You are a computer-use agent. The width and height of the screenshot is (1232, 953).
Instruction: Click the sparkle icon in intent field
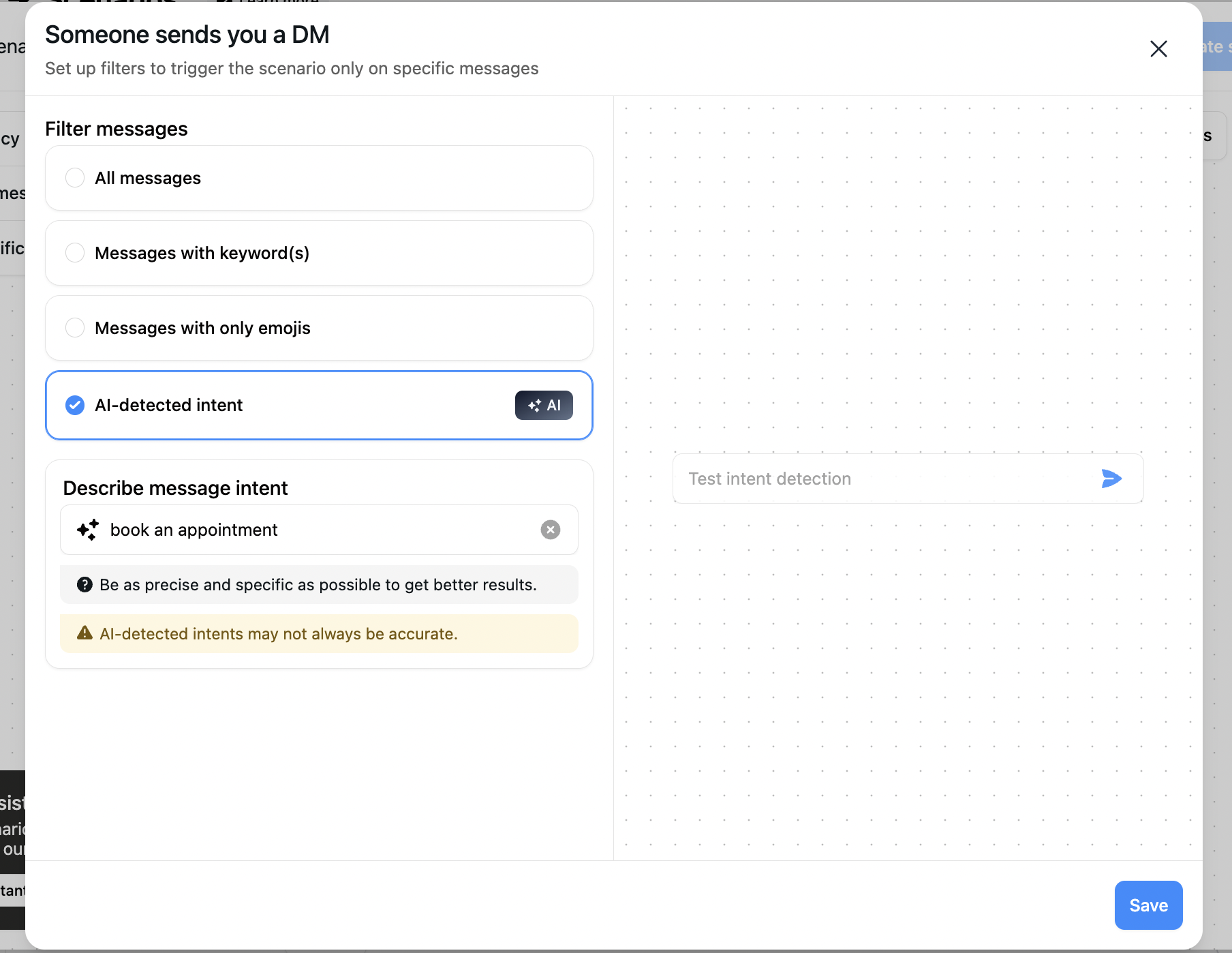pos(88,530)
